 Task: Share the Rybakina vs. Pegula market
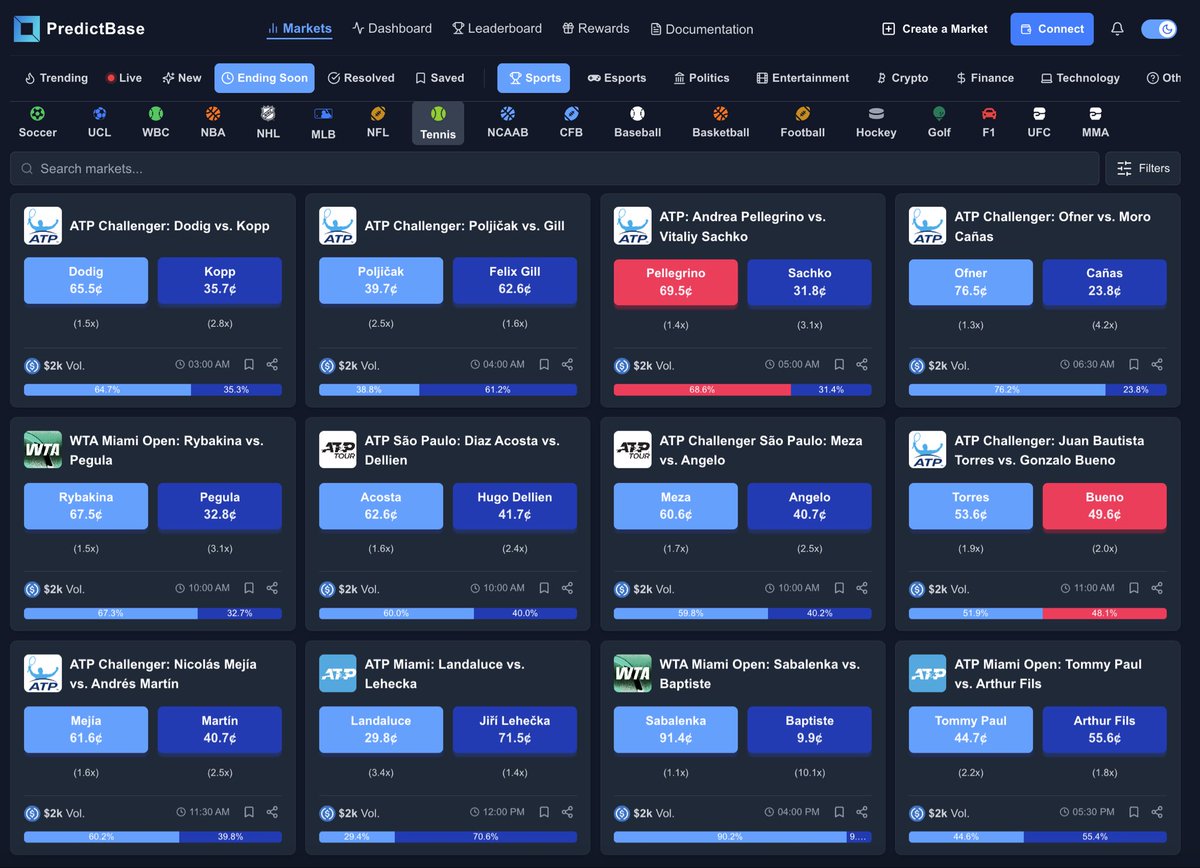click(272, 588)
